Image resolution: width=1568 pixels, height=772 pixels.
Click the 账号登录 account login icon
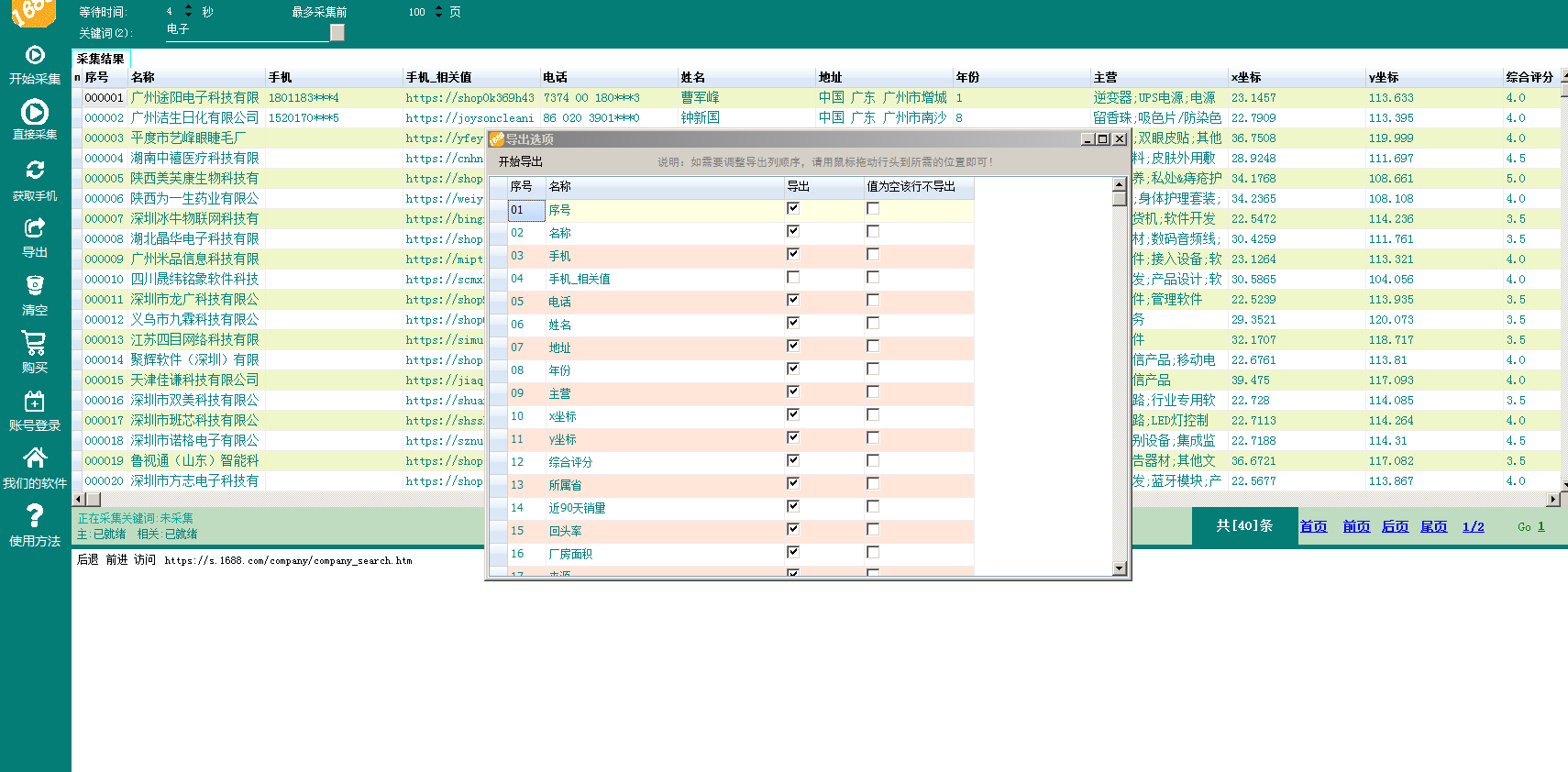click(35, 401)
